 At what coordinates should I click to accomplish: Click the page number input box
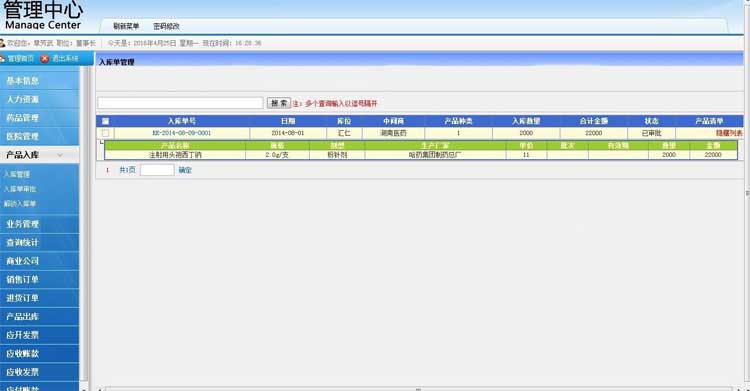(157, 170)
